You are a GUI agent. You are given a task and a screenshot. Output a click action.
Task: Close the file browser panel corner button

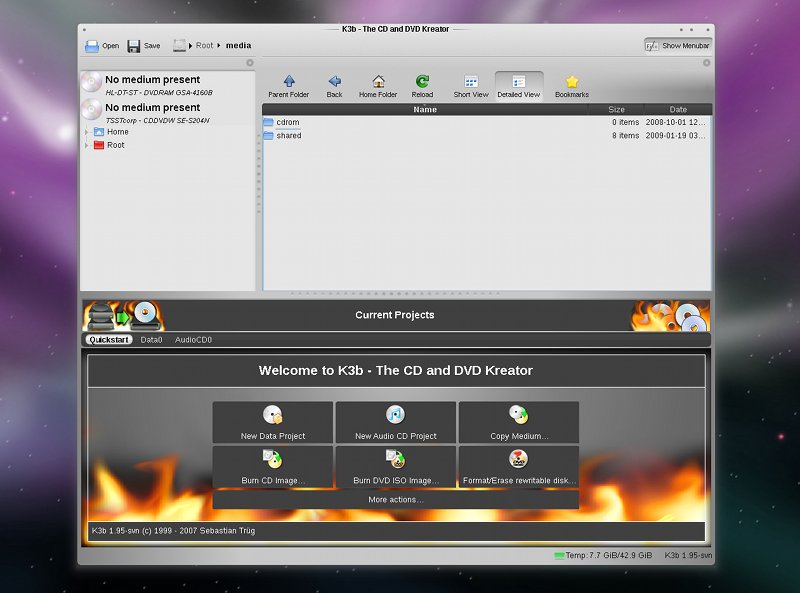[706, 63]
